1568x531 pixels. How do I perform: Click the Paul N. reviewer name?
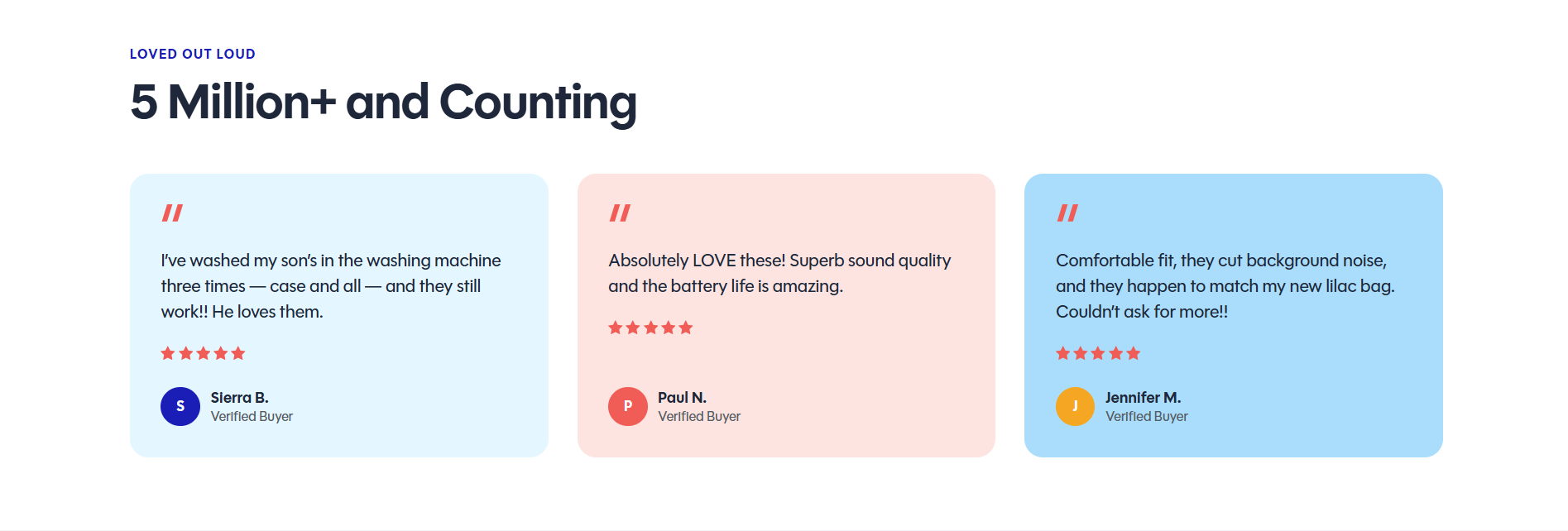tap(683, 398)
